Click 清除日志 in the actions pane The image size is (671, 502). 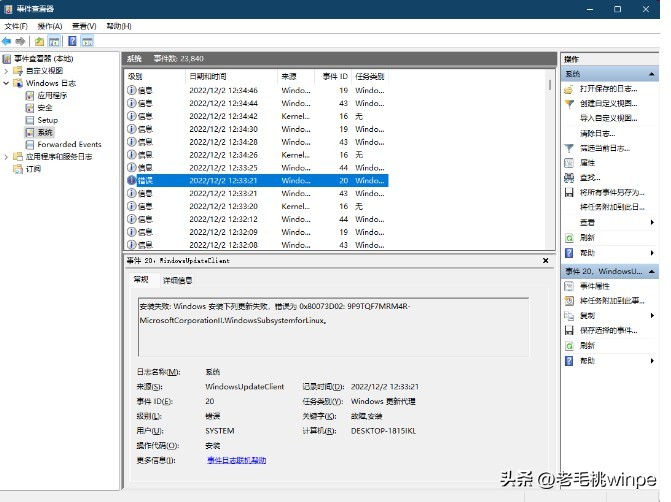coord(597,134)
